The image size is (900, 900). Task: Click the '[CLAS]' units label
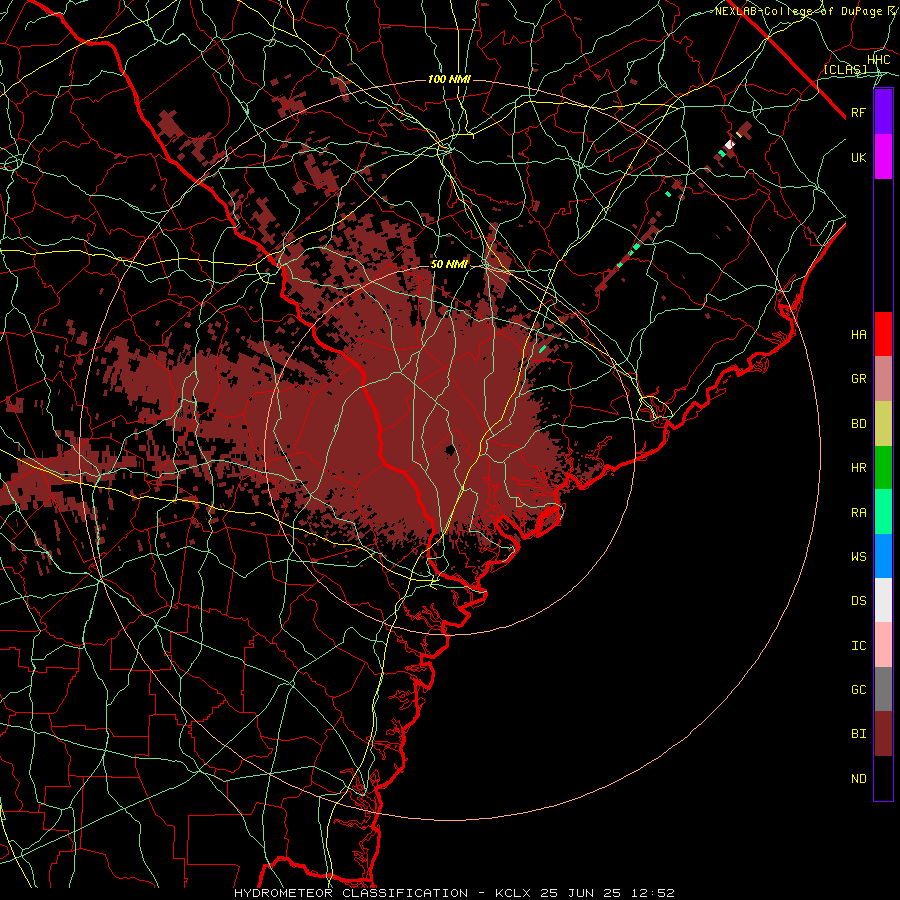point(845,69)
